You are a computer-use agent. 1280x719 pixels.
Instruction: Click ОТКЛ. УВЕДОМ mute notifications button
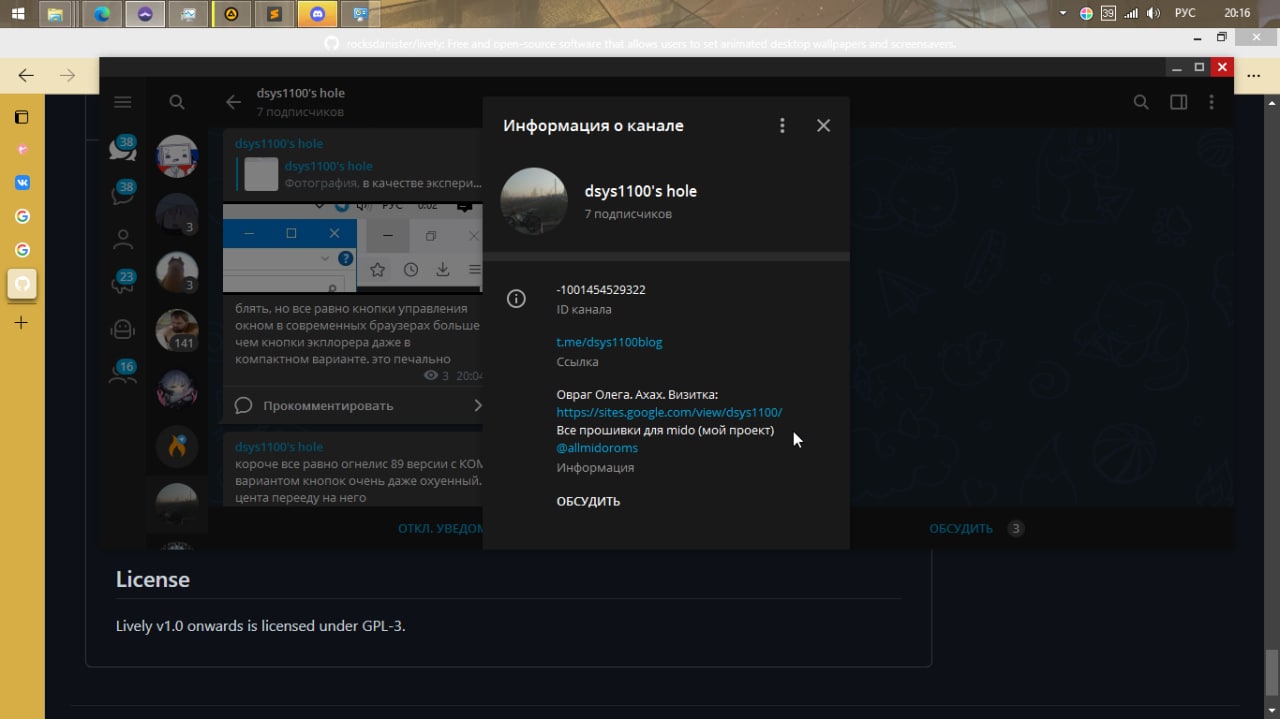tap(440, 528)
